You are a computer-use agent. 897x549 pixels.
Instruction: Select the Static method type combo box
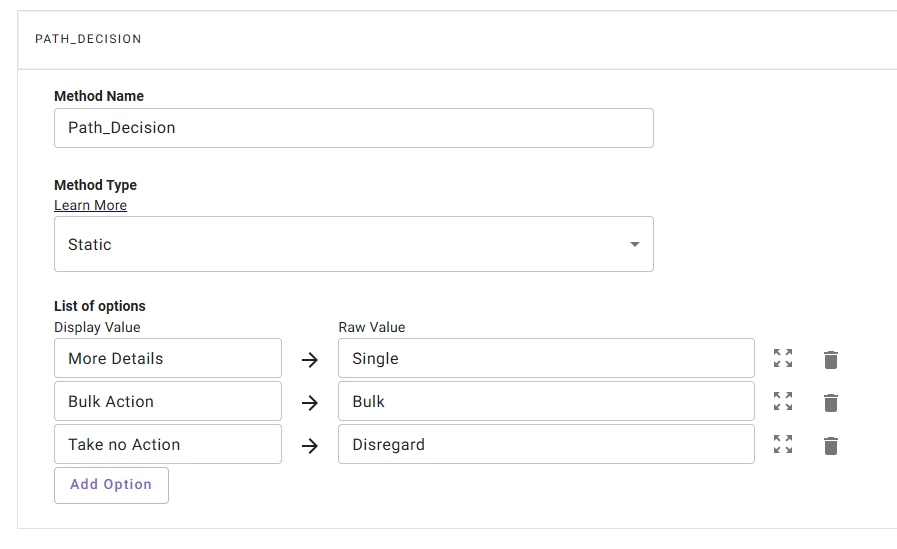pyautogui.click(x=340, y=244)
